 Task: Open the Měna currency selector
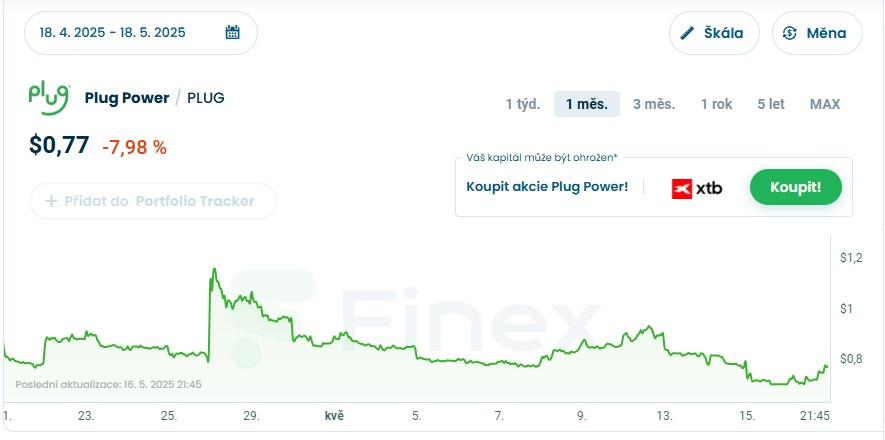pos(817,33)
